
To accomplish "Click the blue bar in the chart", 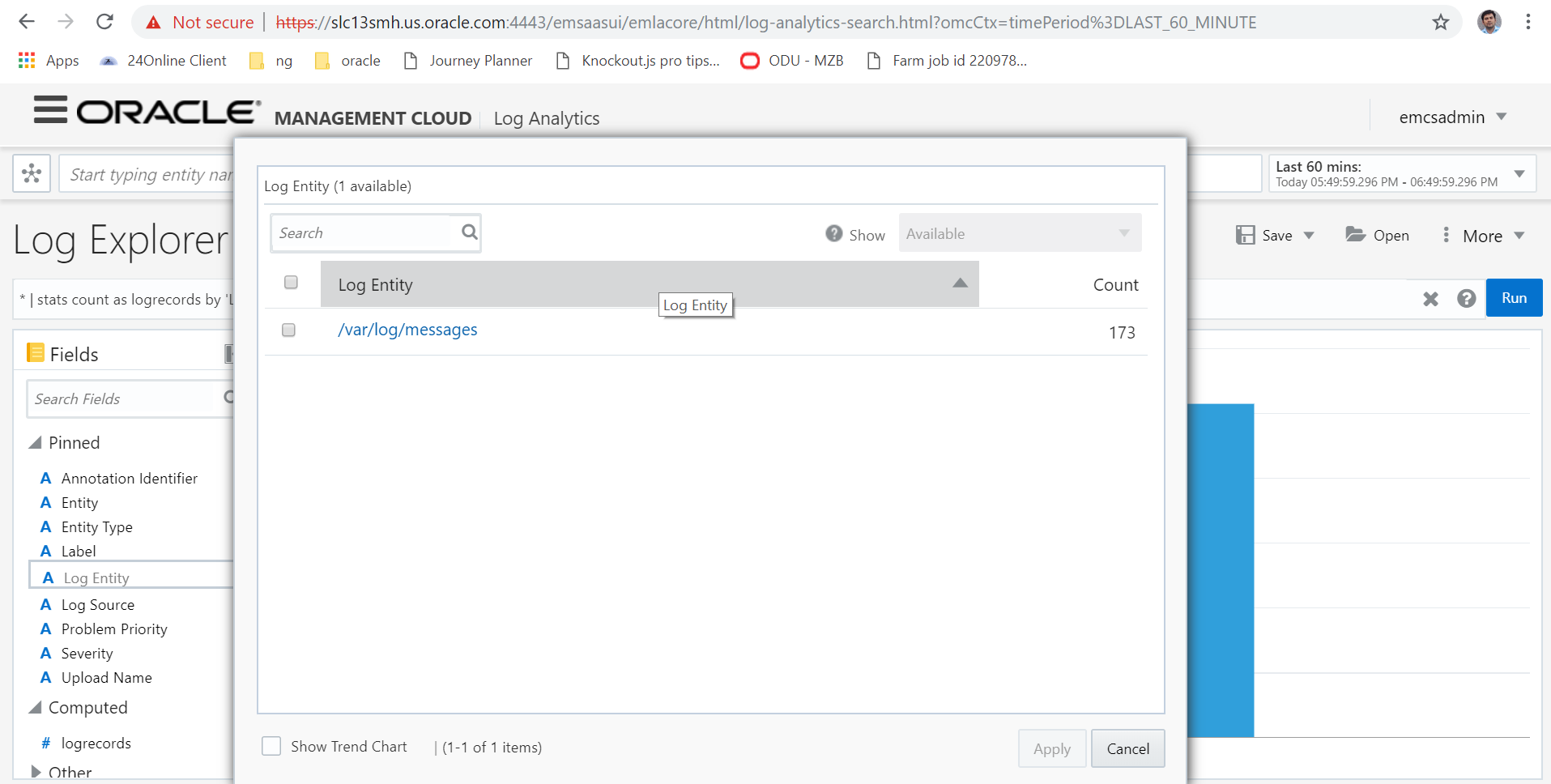I will click(x=1221, y=570).
